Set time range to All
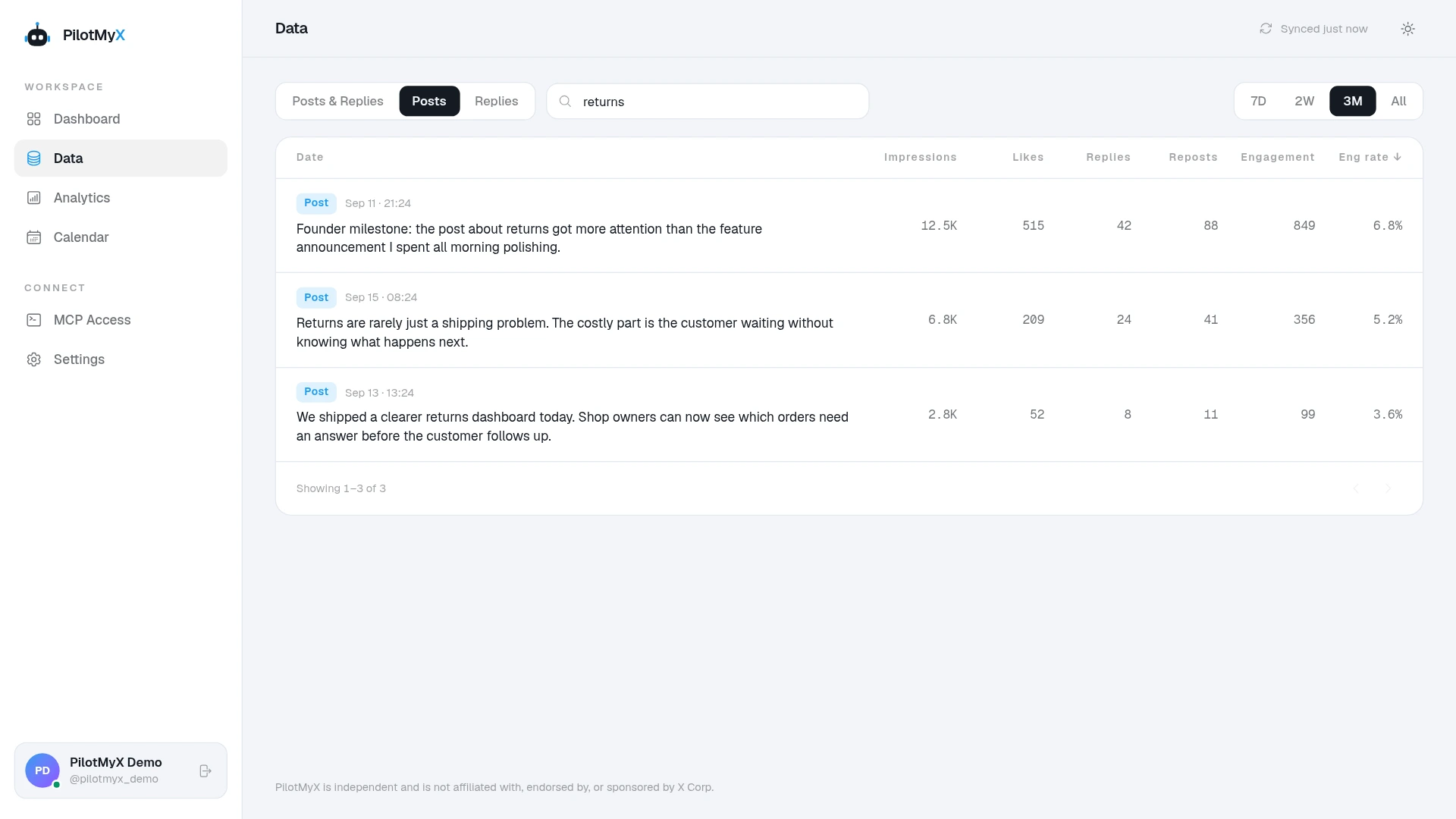This screenshot has width=1456, height=819. pyautogui.click(x=1398, y=101)
